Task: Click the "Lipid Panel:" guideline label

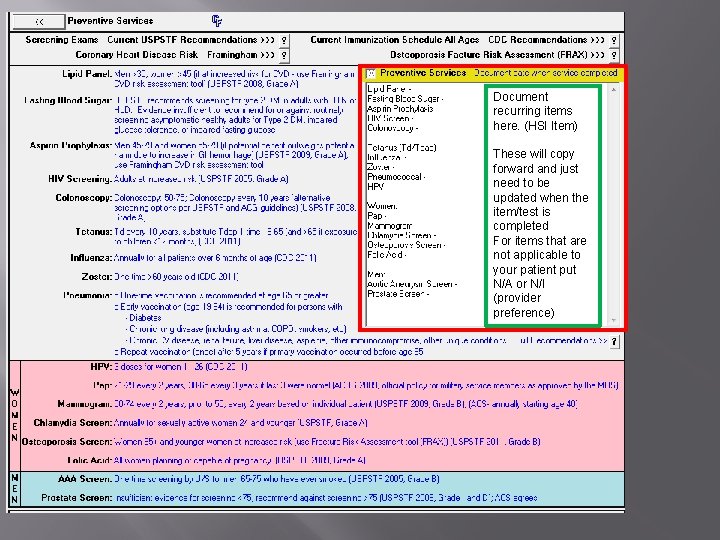Action: point(87,74)
